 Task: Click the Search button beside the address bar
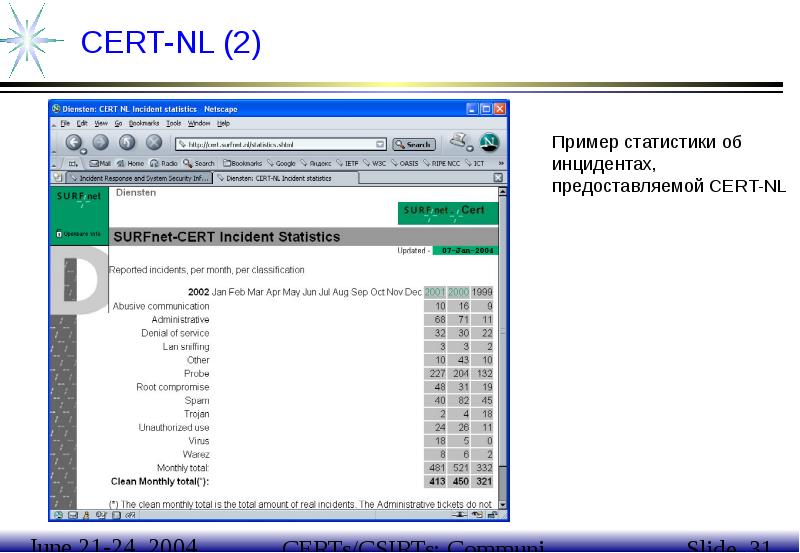(x=412, y=143)
